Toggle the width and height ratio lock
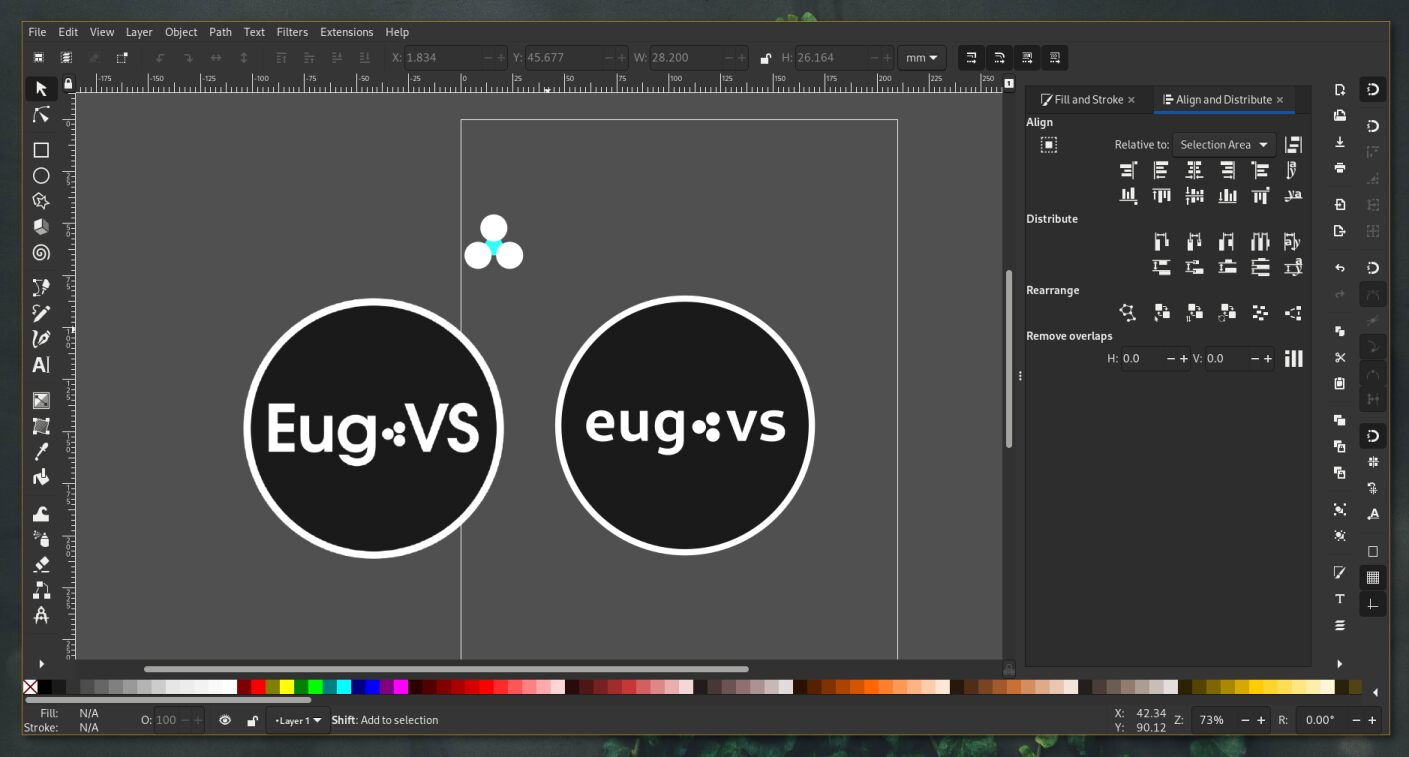 click(765, 58)
